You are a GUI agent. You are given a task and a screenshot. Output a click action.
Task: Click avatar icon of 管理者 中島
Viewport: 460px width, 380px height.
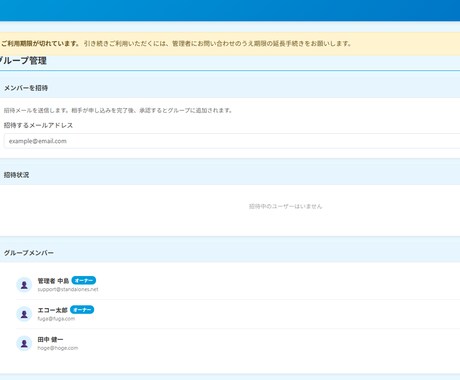pos(24,285)
